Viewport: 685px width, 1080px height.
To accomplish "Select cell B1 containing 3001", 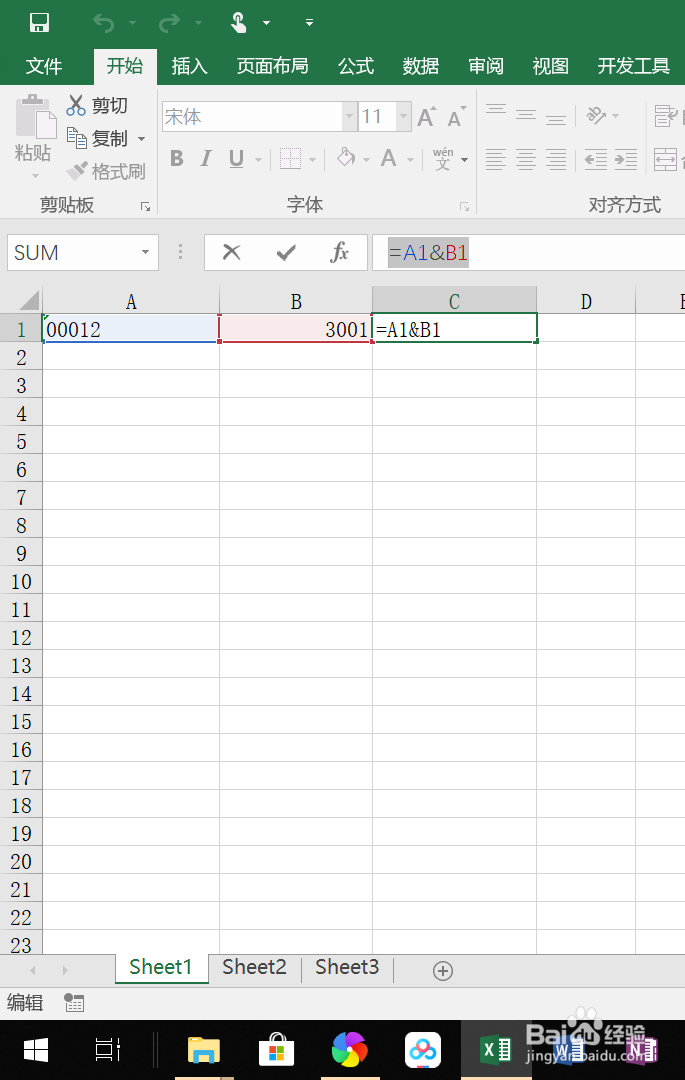I will point(296,329).
